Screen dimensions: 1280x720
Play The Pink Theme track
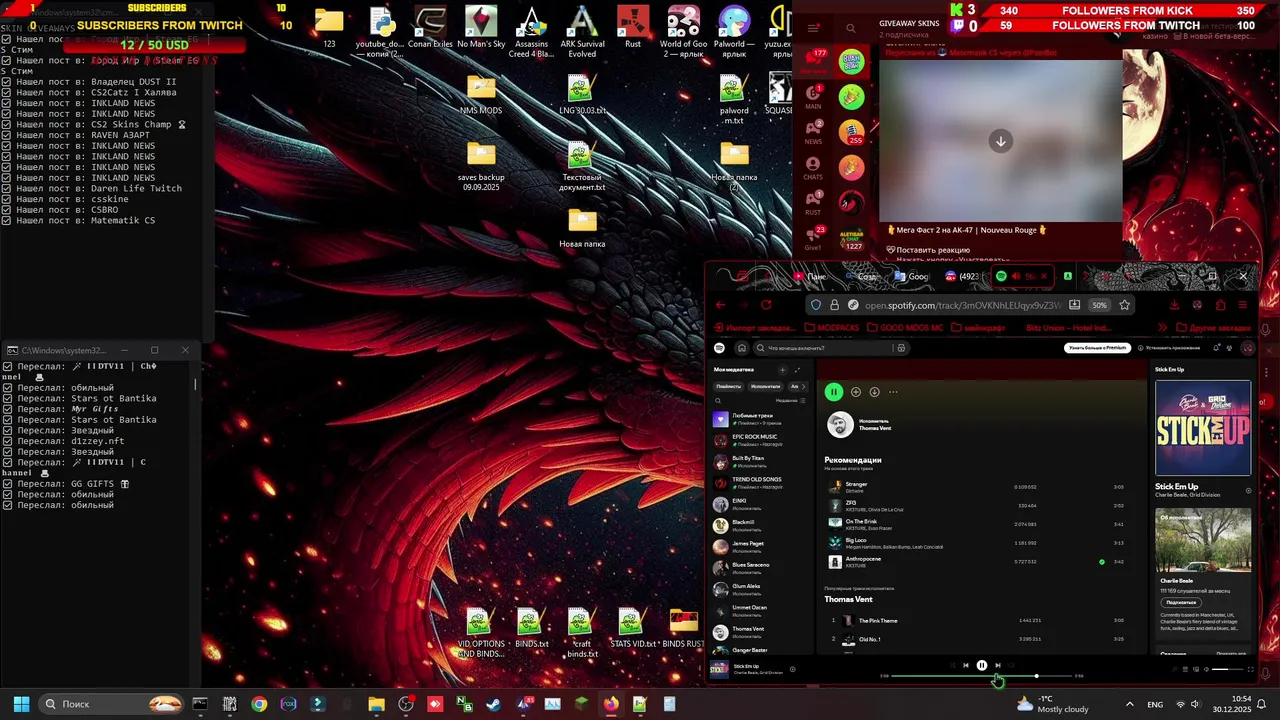click(x=980, y=620)
